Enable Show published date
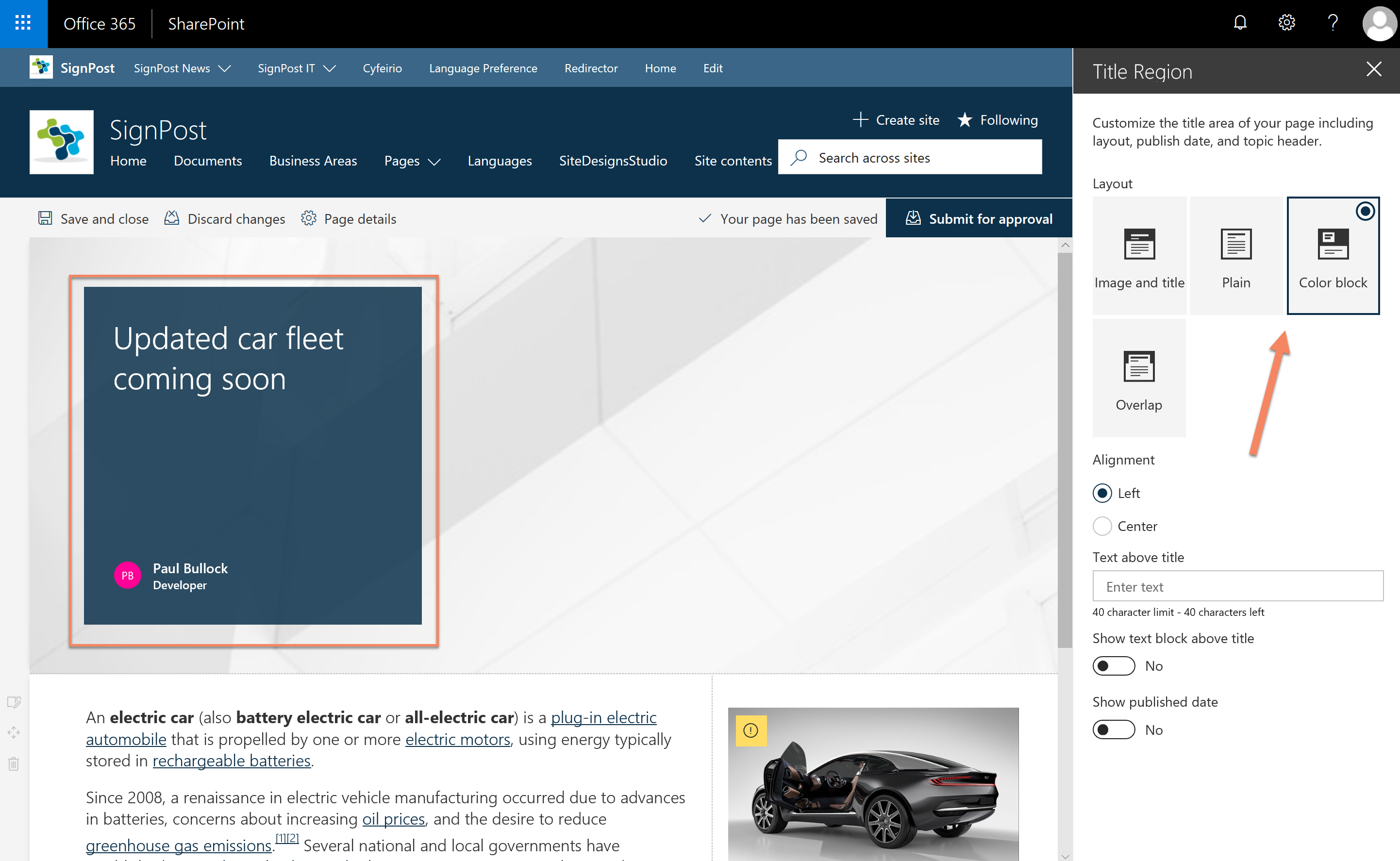Viewport: 1400px width, 861px height. click(x=1114, y=729)
